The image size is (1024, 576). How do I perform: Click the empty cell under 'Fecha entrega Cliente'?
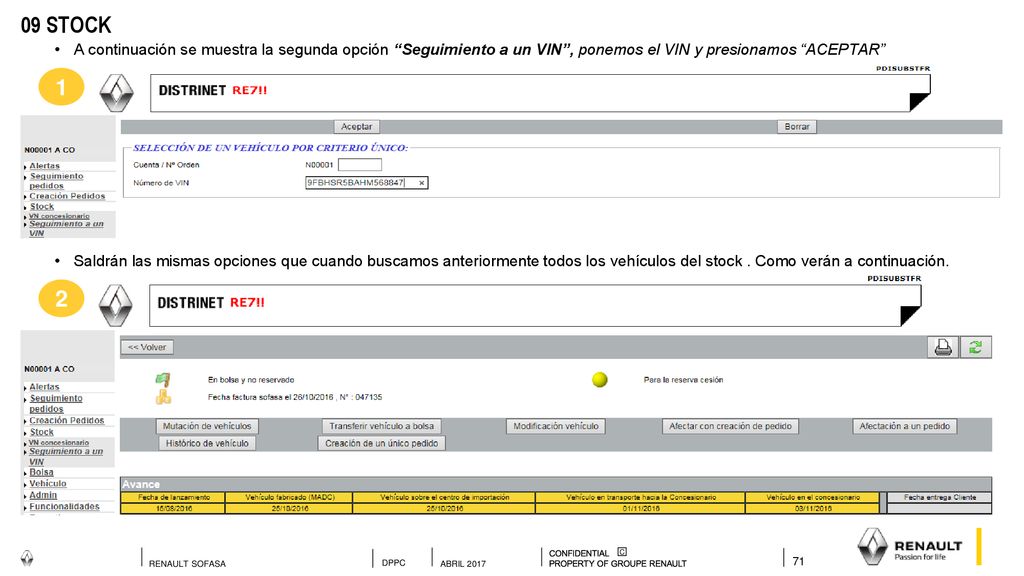(x=940, y=508)
